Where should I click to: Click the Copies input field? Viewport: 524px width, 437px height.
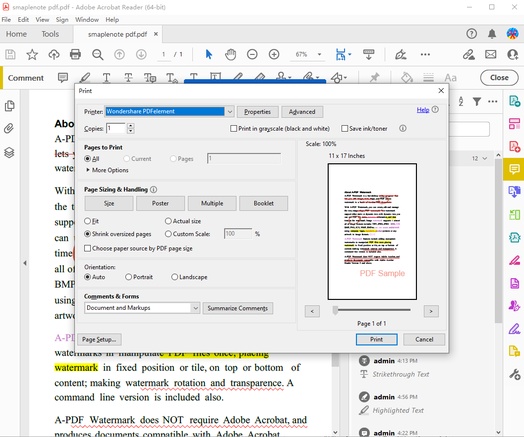click(x=116, y=128)
